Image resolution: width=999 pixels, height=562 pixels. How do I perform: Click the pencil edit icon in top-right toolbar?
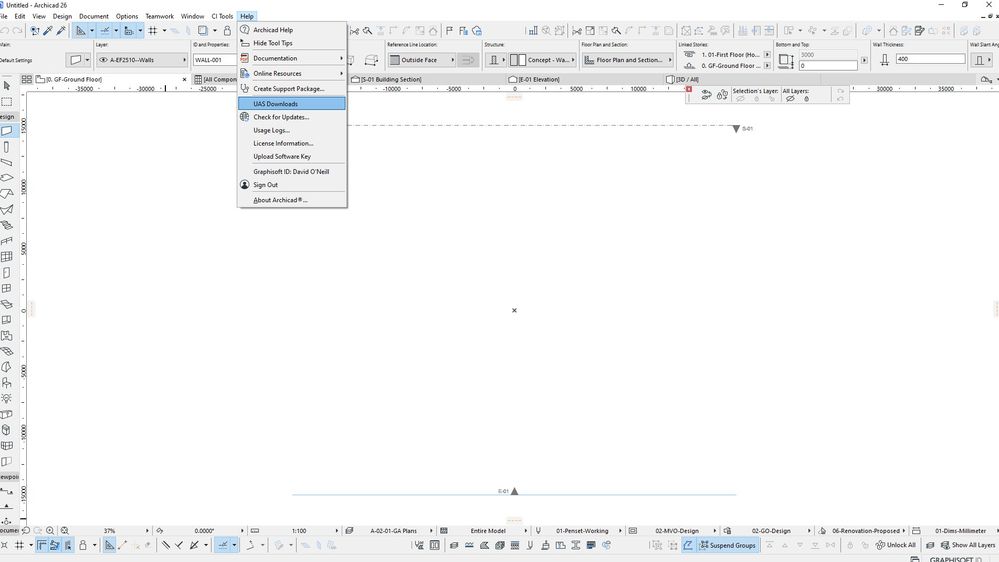919,31
